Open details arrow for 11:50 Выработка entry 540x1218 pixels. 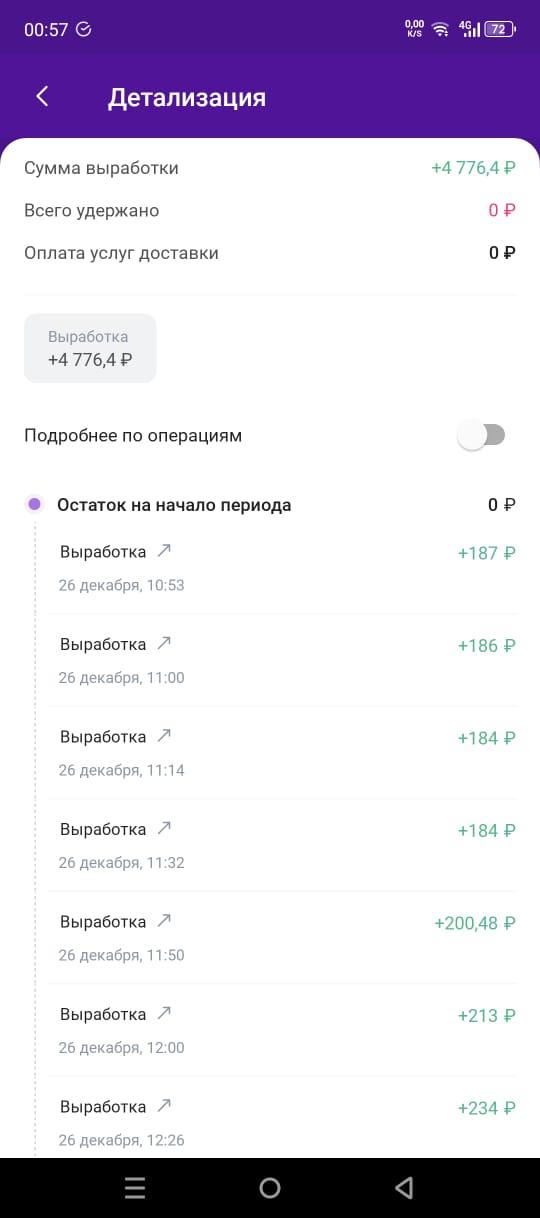tap(165, 920)
